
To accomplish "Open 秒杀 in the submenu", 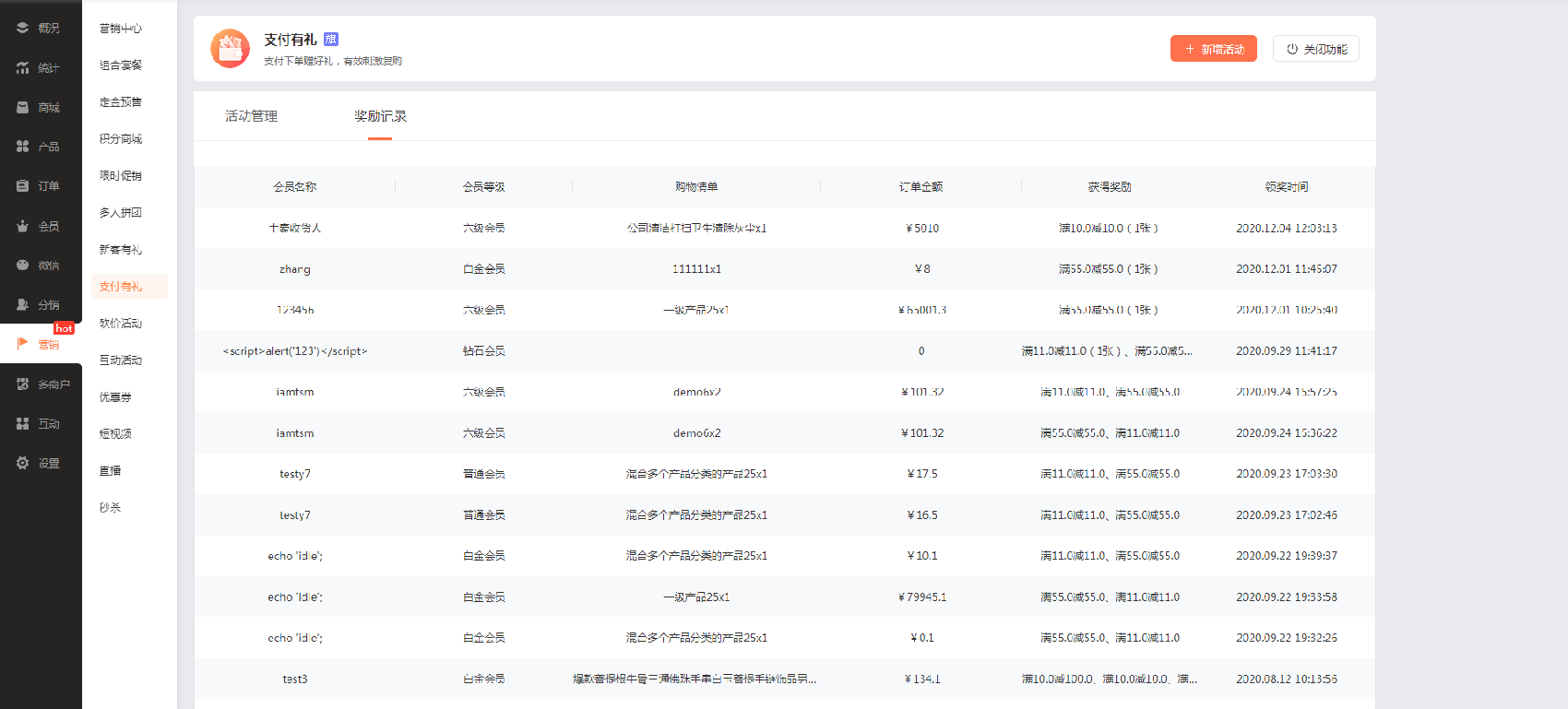I will [x=110, y=508].
